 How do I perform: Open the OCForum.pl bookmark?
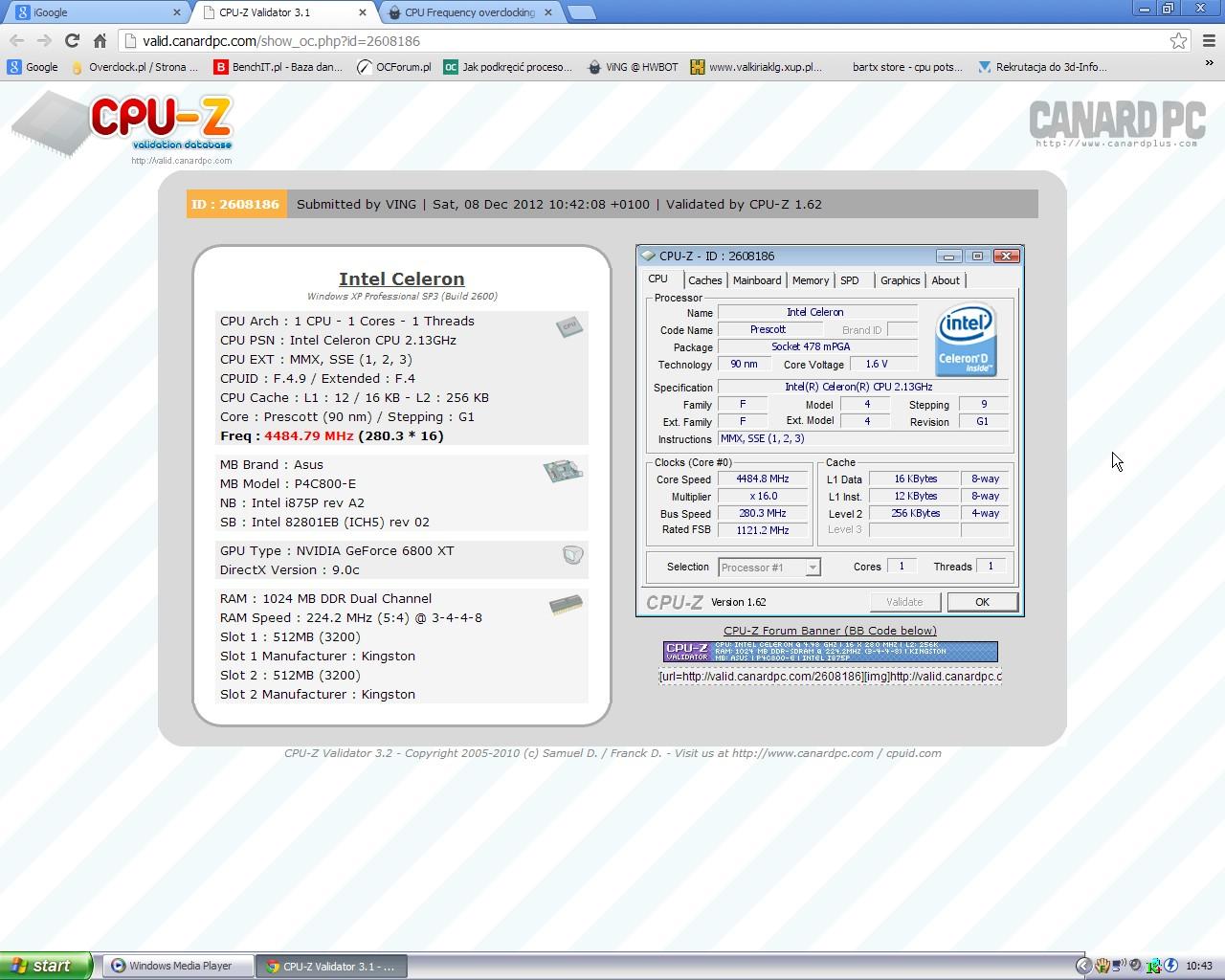click(x=393, y=67)
